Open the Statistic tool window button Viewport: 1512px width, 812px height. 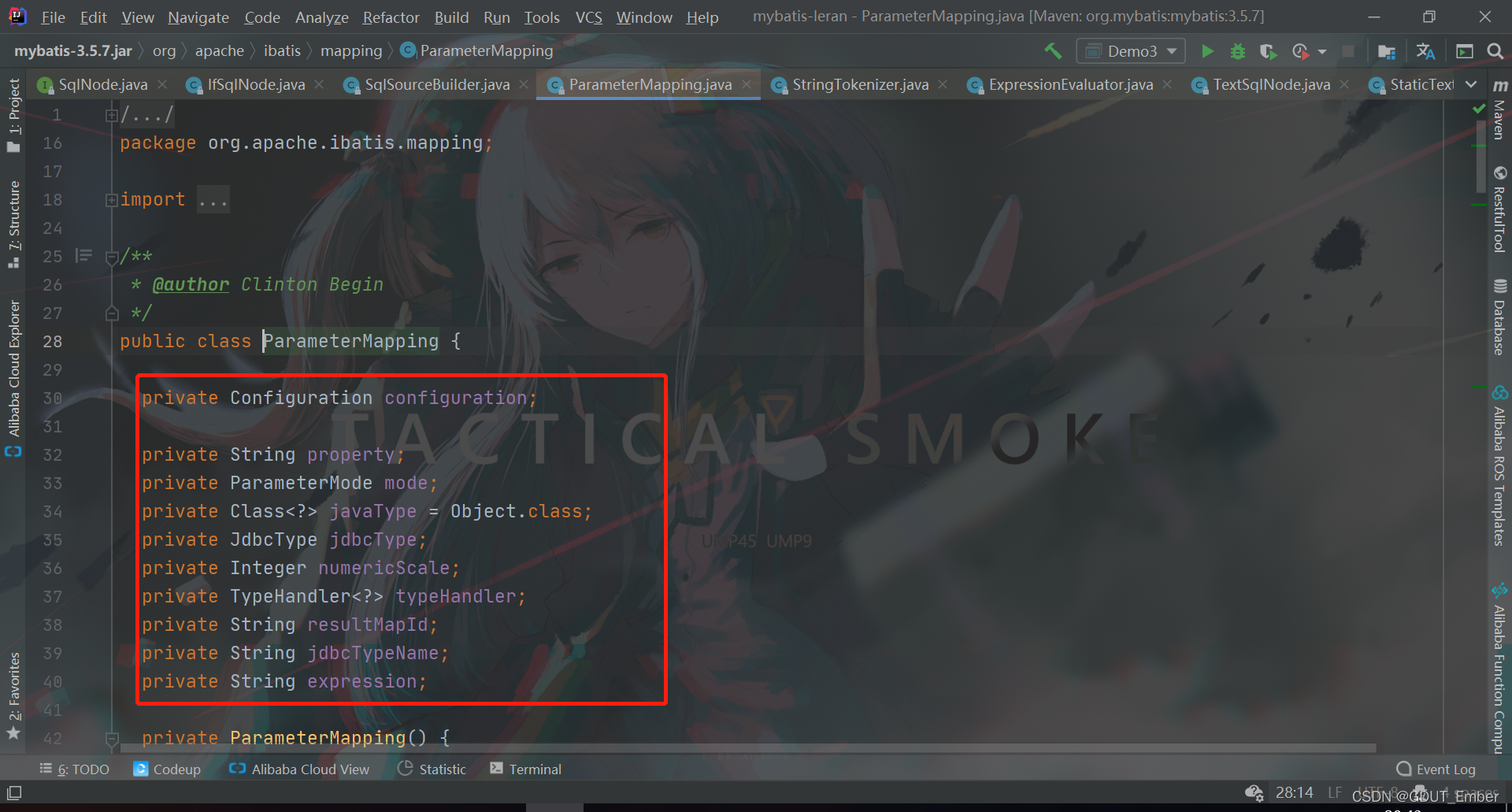point(432,769)
